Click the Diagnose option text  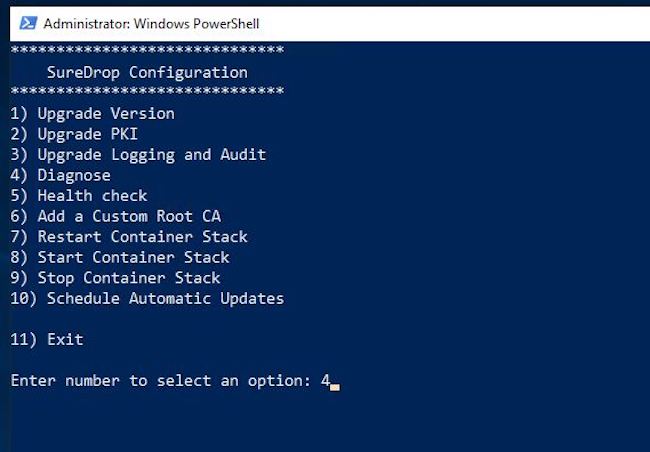pos(61,175)
